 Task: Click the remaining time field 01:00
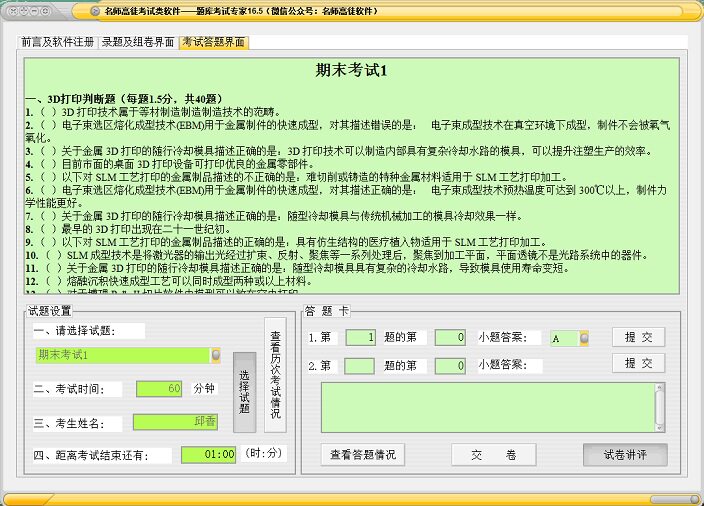point(208,454)
